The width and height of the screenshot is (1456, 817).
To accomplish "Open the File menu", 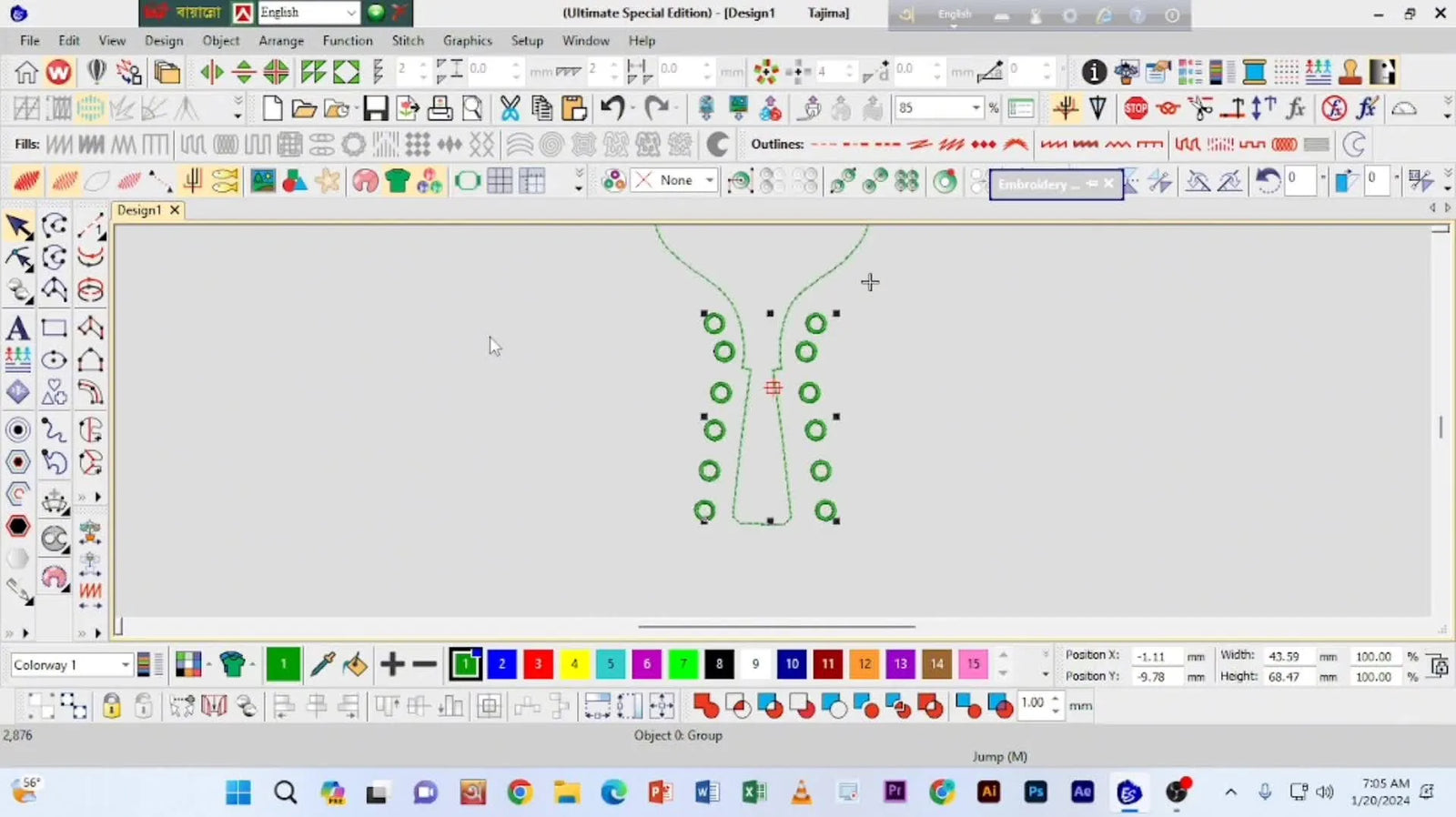I will click(x=30, y=41).
